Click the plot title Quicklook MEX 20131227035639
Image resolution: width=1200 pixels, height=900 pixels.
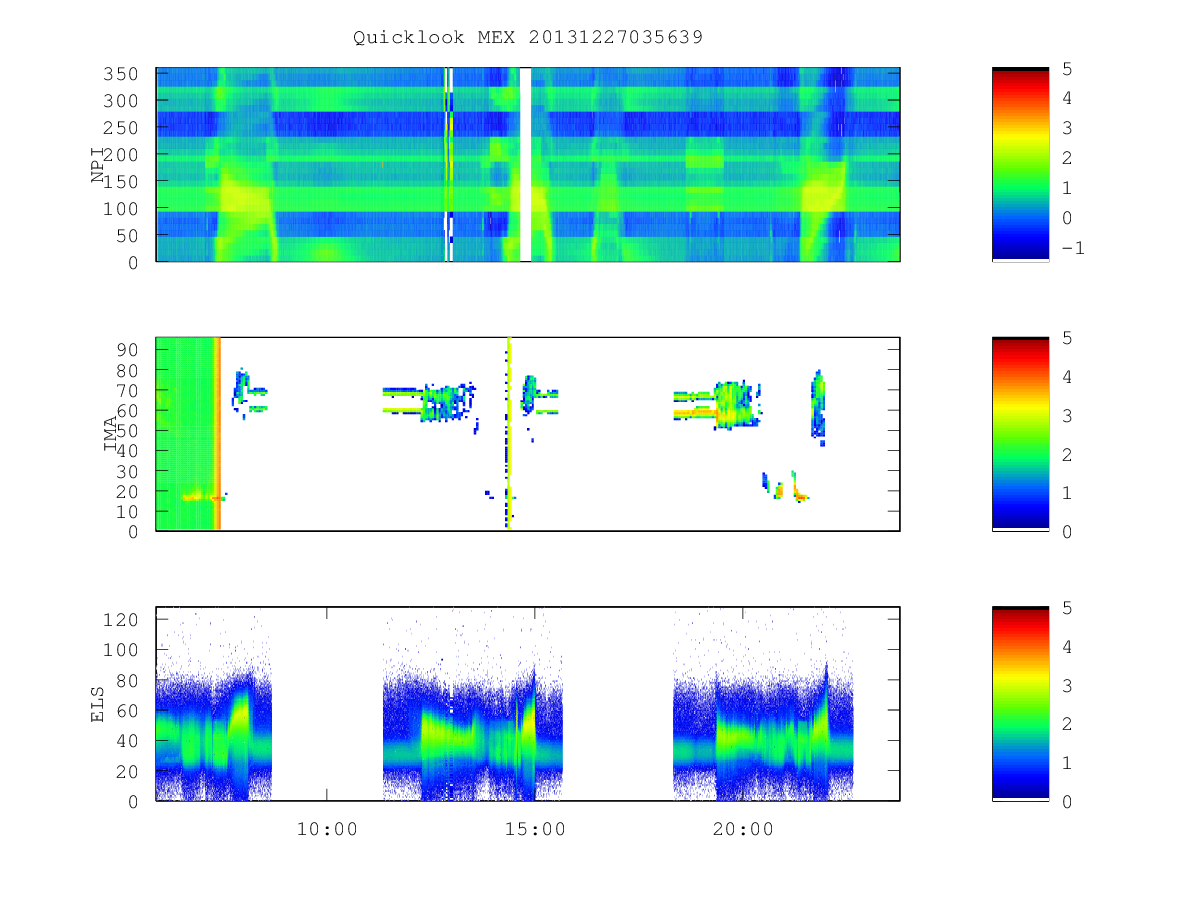tap(528, 38)
